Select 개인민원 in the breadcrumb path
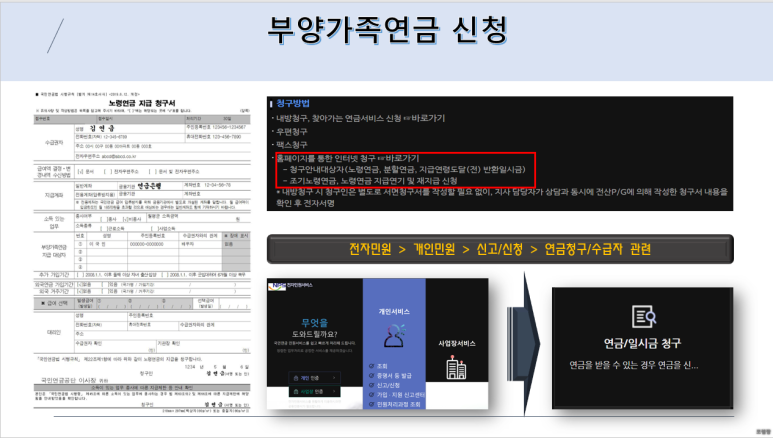This screenshot has width=773, height=438. pyautogui.click(x=434, y=249)
